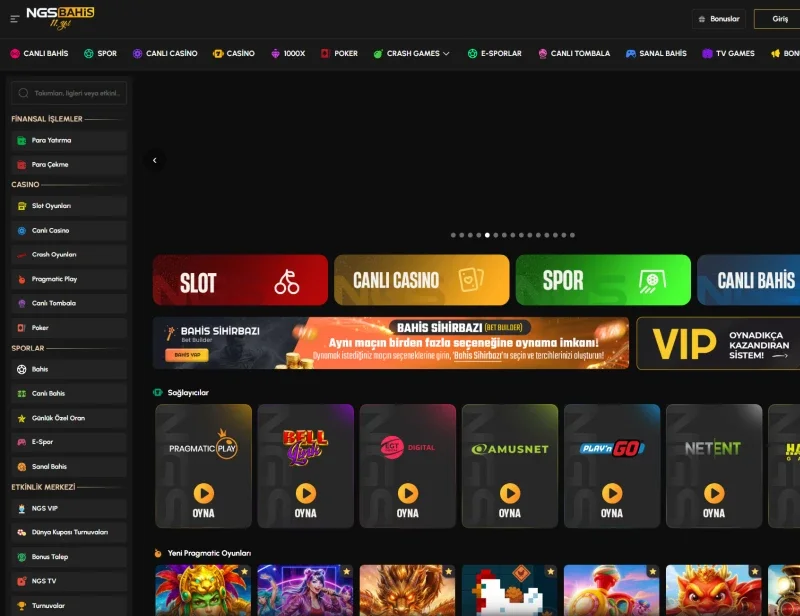Viewport: 800px width, 616px height.
Task: Open the SPOR nav item
Action: pos(101,53)
